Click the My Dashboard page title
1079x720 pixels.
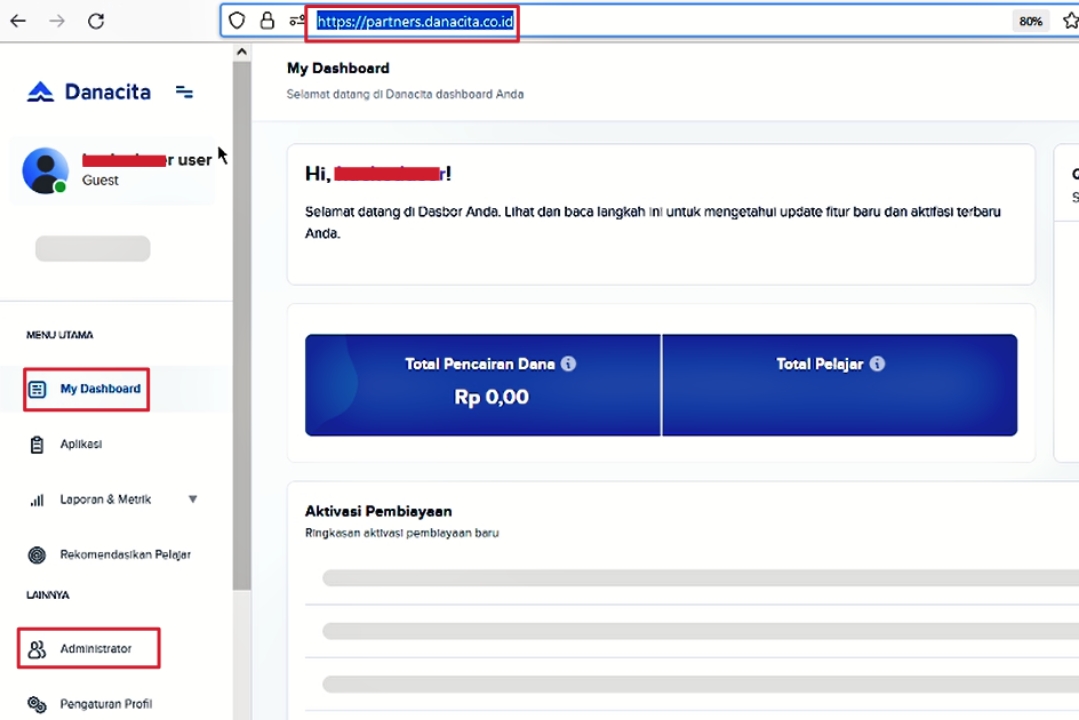[x=338, y=68]
